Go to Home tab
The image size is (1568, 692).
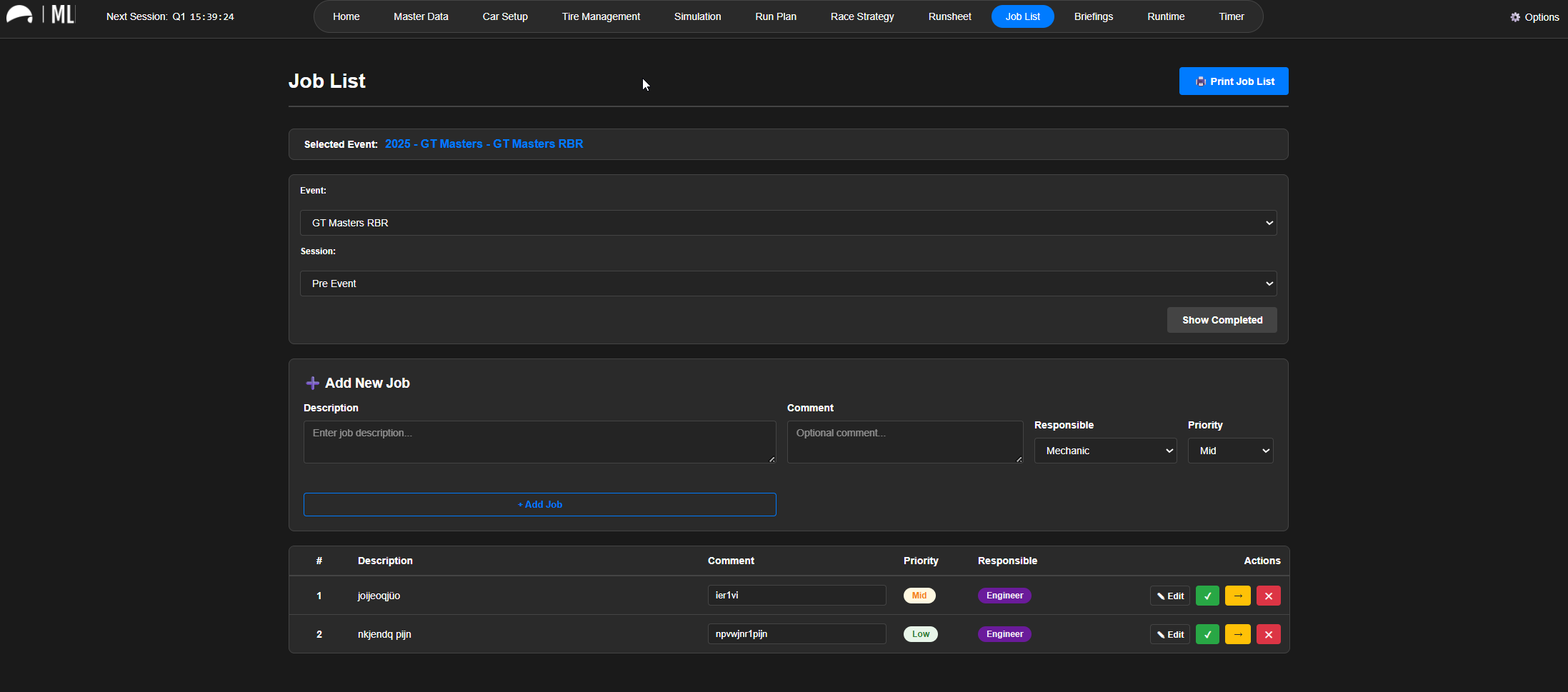[346, 16]
